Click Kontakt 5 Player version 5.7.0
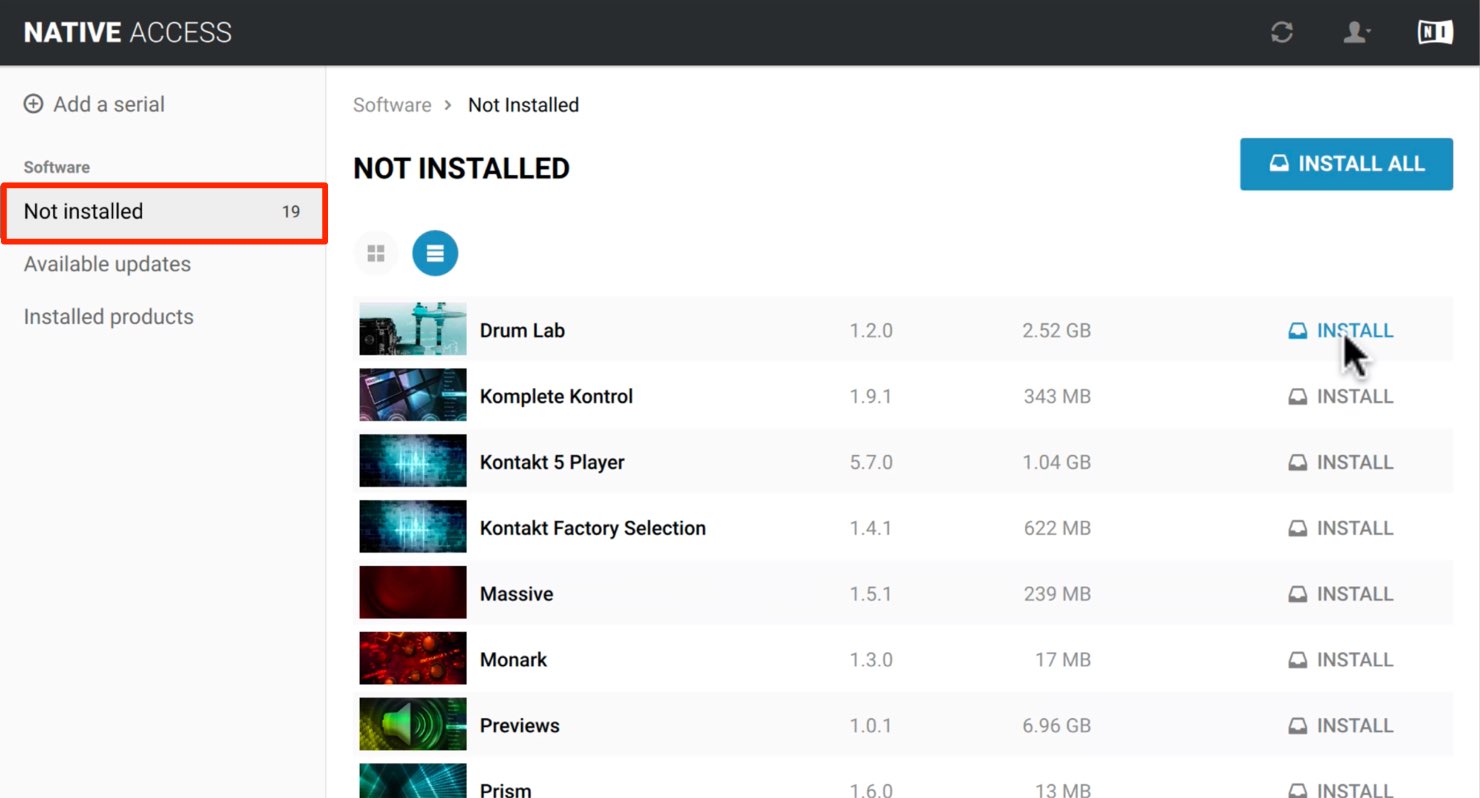 [871, 463]
